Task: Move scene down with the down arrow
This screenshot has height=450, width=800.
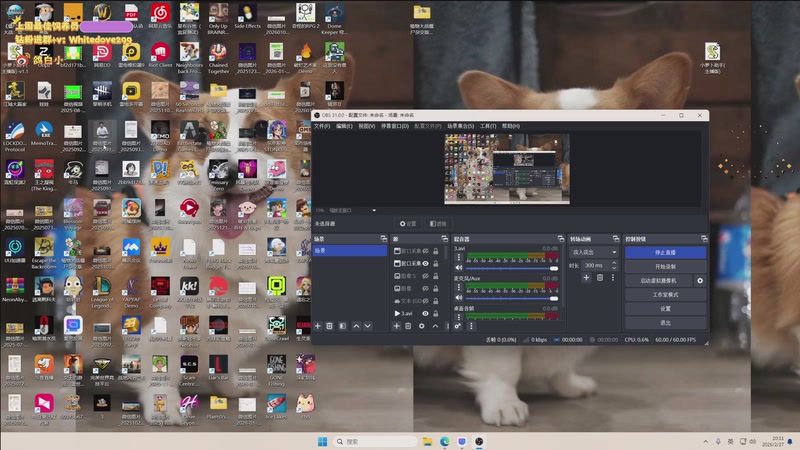Action: (x=367, y=326)
